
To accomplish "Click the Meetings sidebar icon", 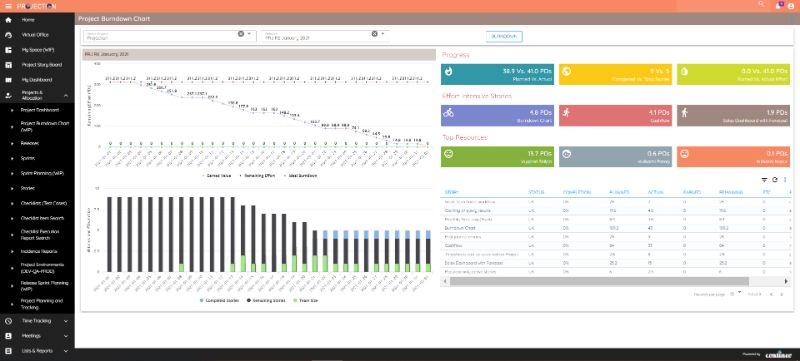I will (x=8, y=336).
